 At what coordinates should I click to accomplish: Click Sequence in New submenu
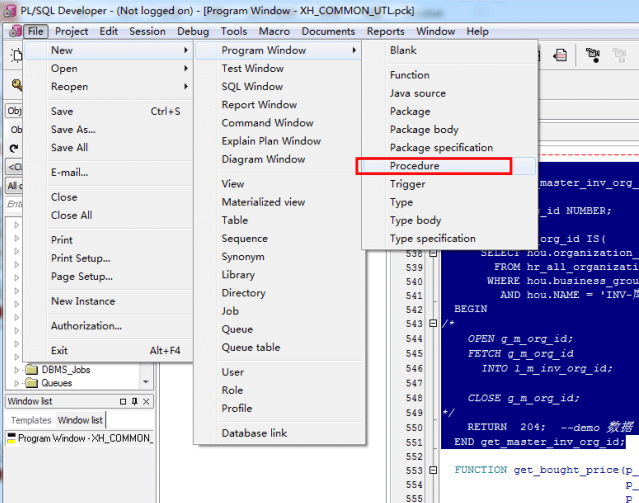coord(278,238)
